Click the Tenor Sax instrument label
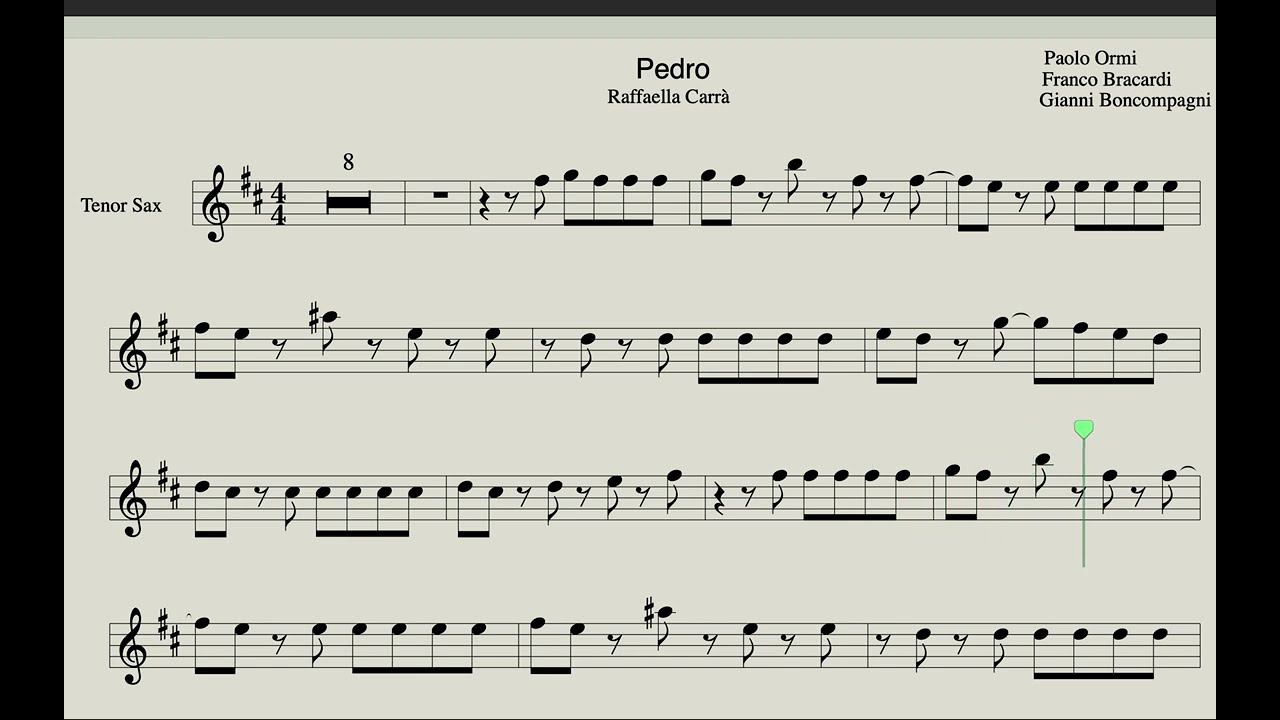 121,205
